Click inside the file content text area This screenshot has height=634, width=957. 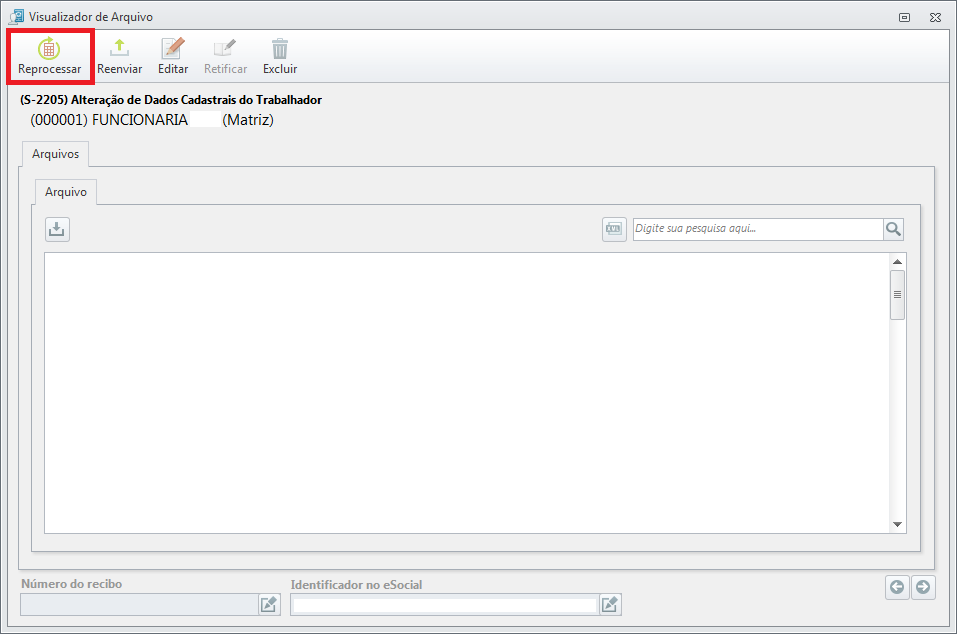pyautogui.click(x=467, y=393)
